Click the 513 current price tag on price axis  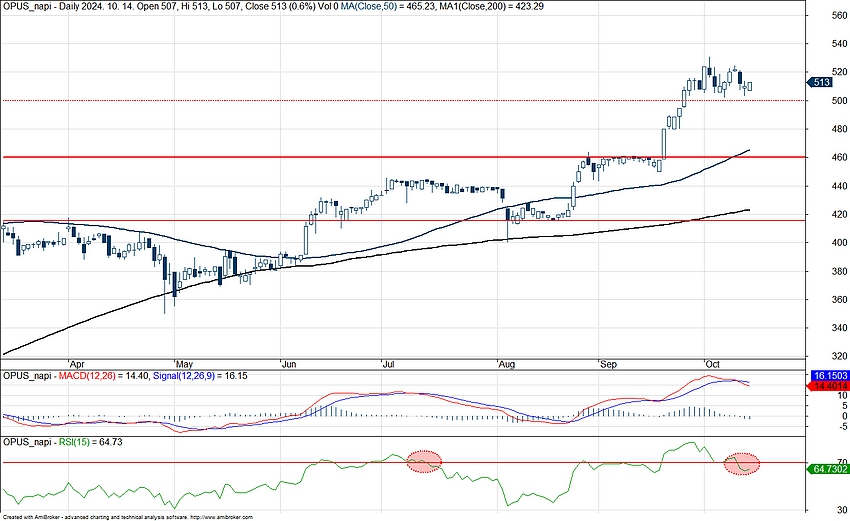pos(820,82)
